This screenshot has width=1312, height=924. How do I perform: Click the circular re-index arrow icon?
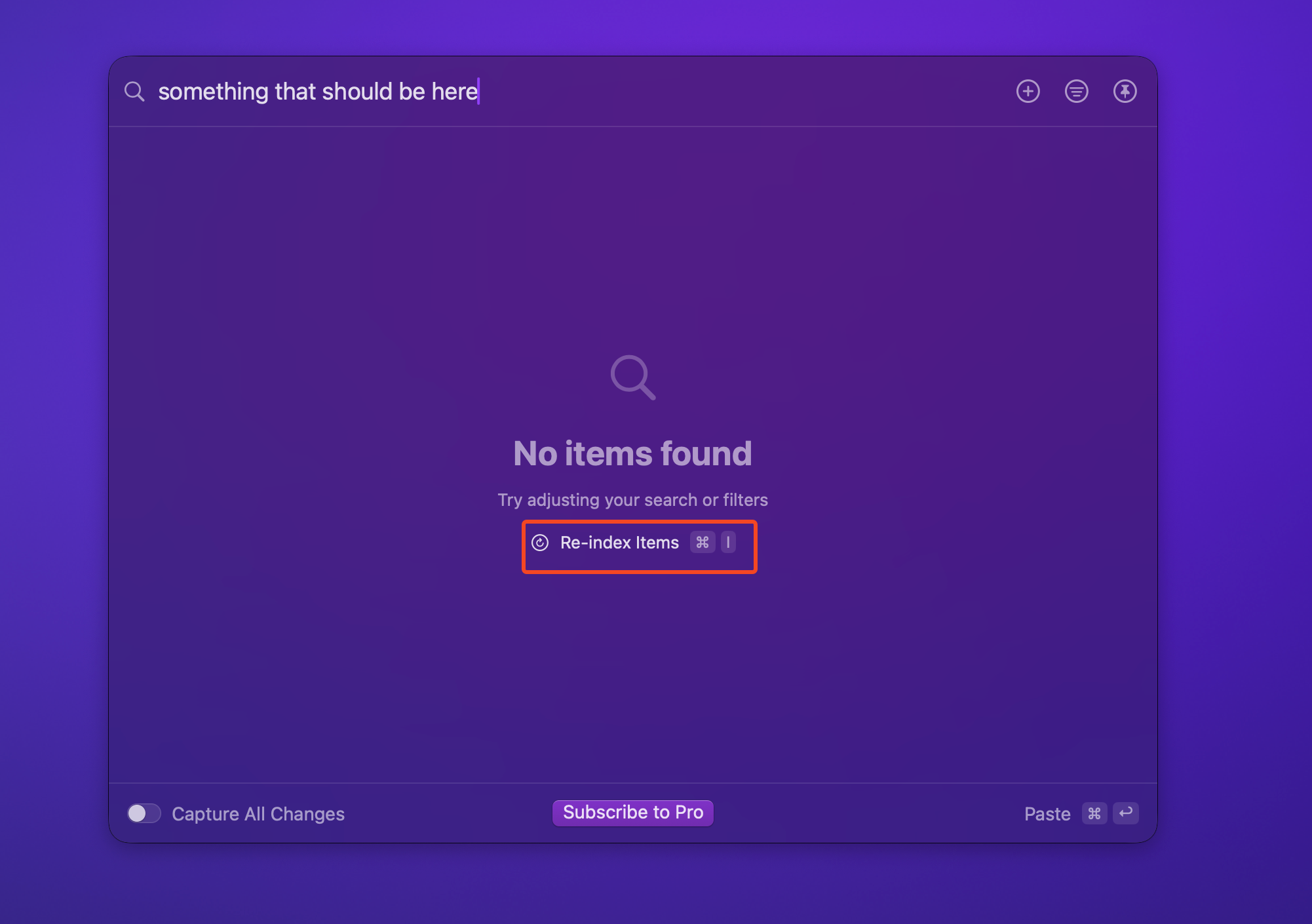540,543
